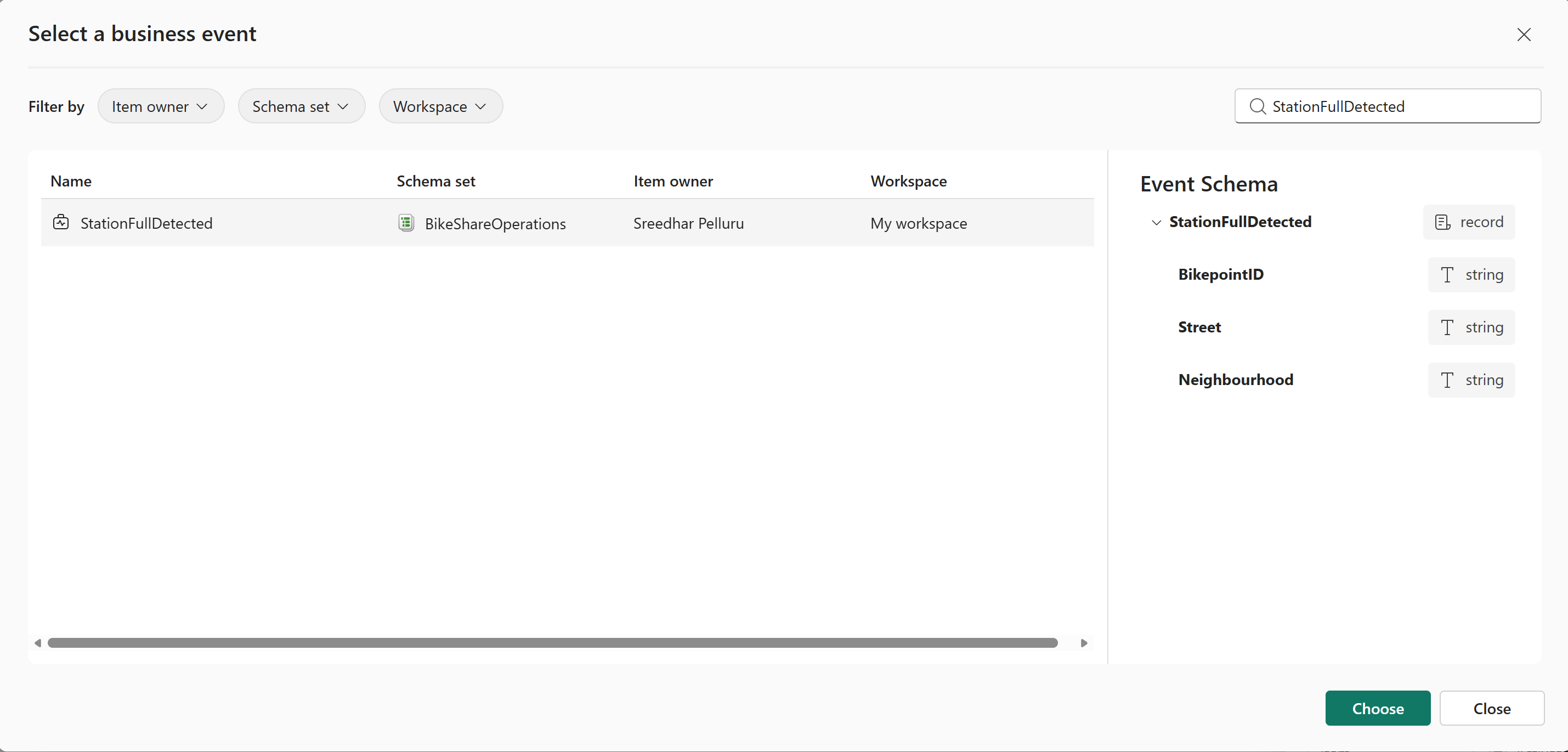Select the Street field

pos(1199,327)
